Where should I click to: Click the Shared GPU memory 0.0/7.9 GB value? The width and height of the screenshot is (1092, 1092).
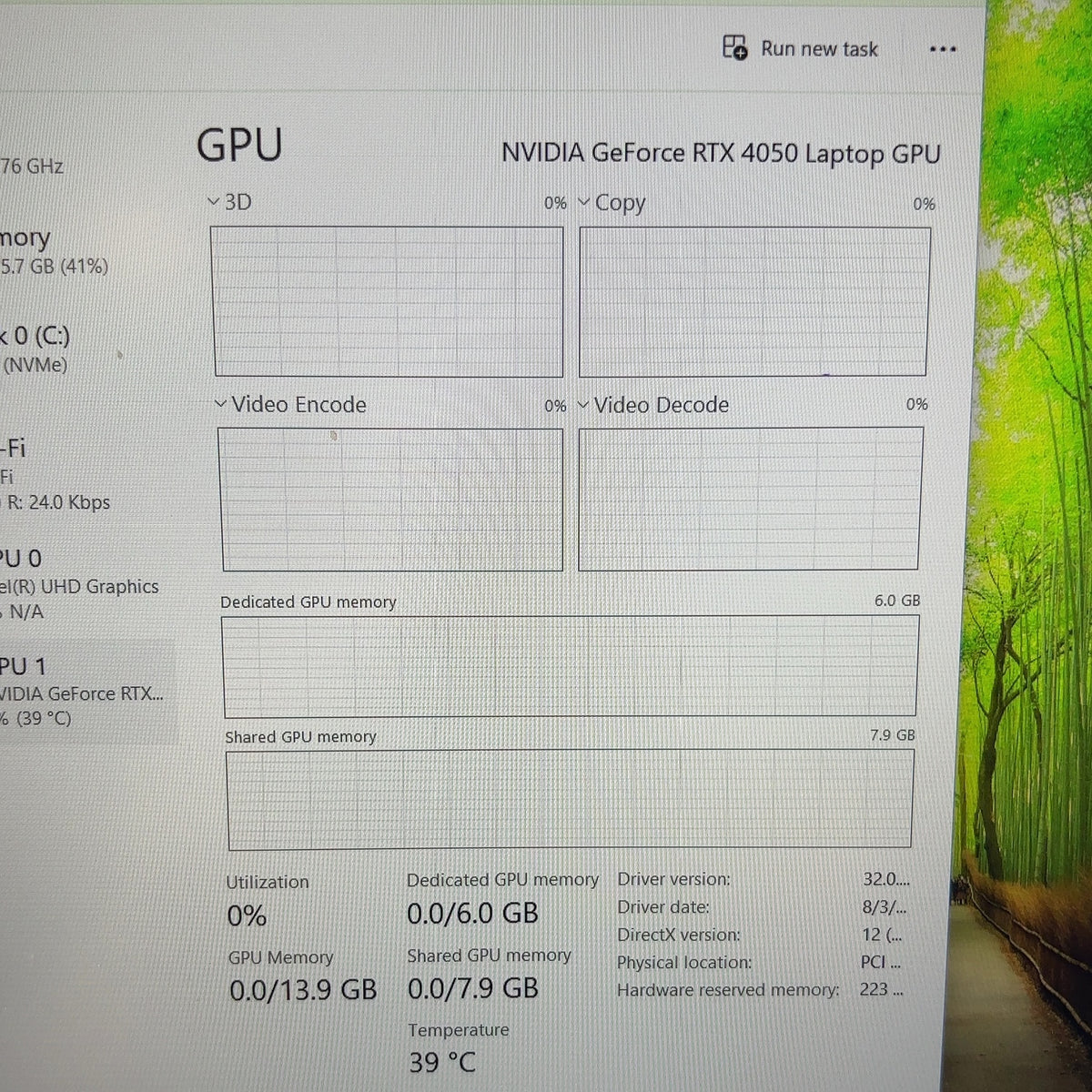click(472, 988)
